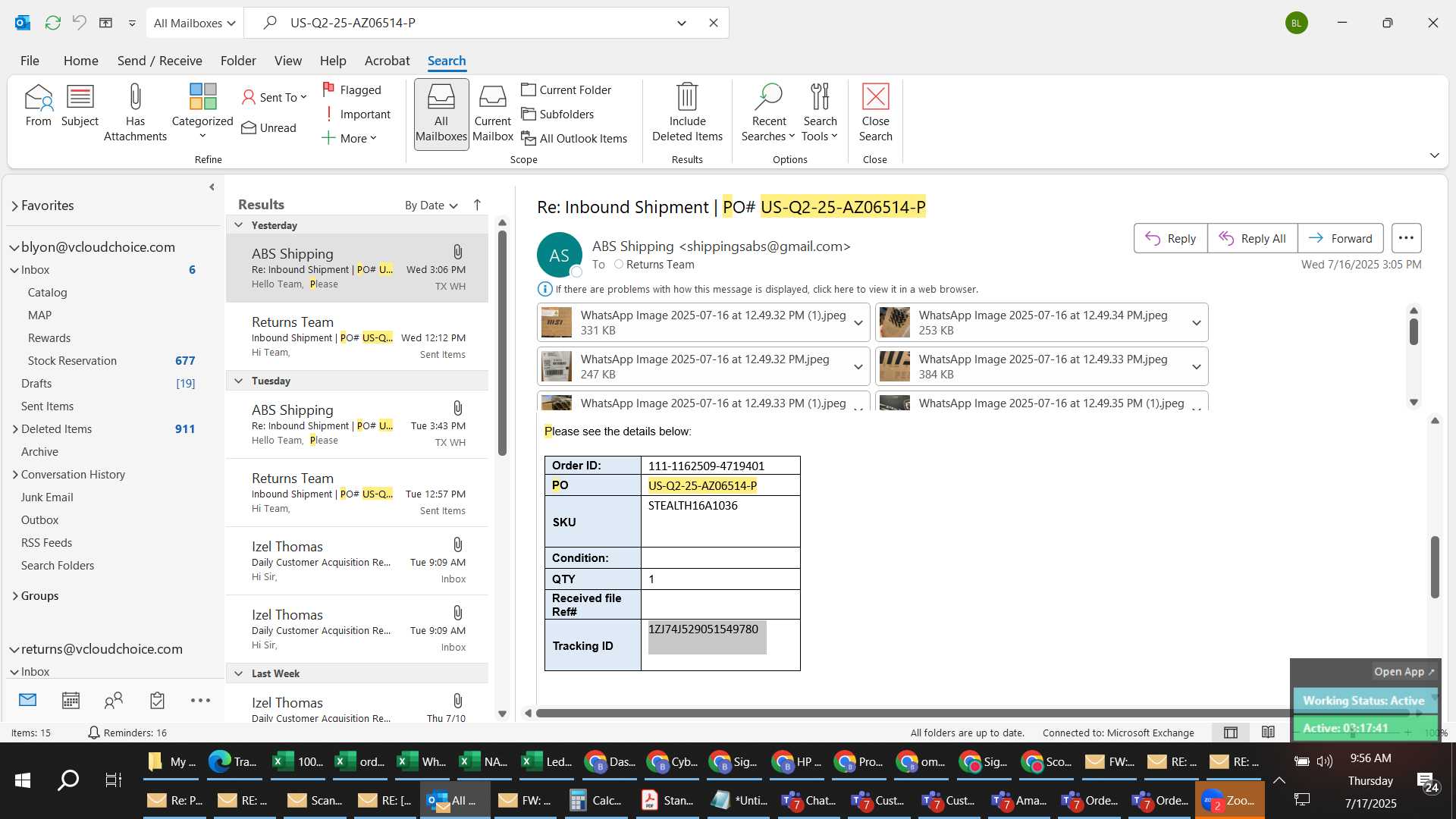Expand Deleted Items folder

point(14,429)
